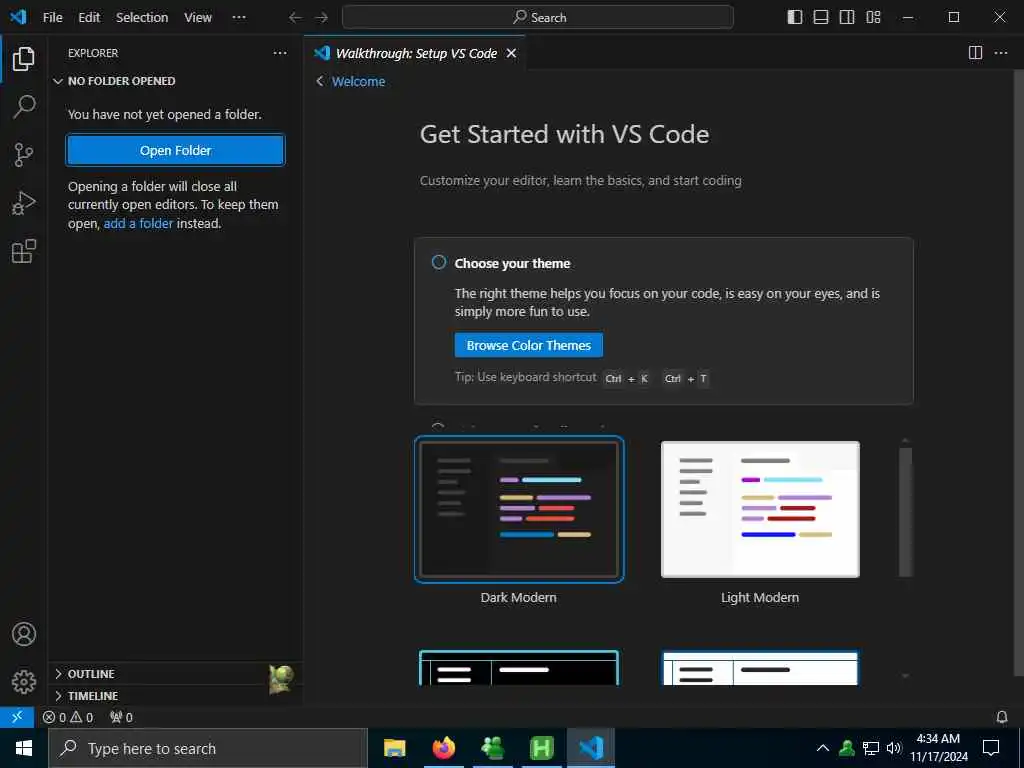Click Go Back arrow in title bar
The height and width of the screenshot is (768, 1024).
tap(295, 18)
